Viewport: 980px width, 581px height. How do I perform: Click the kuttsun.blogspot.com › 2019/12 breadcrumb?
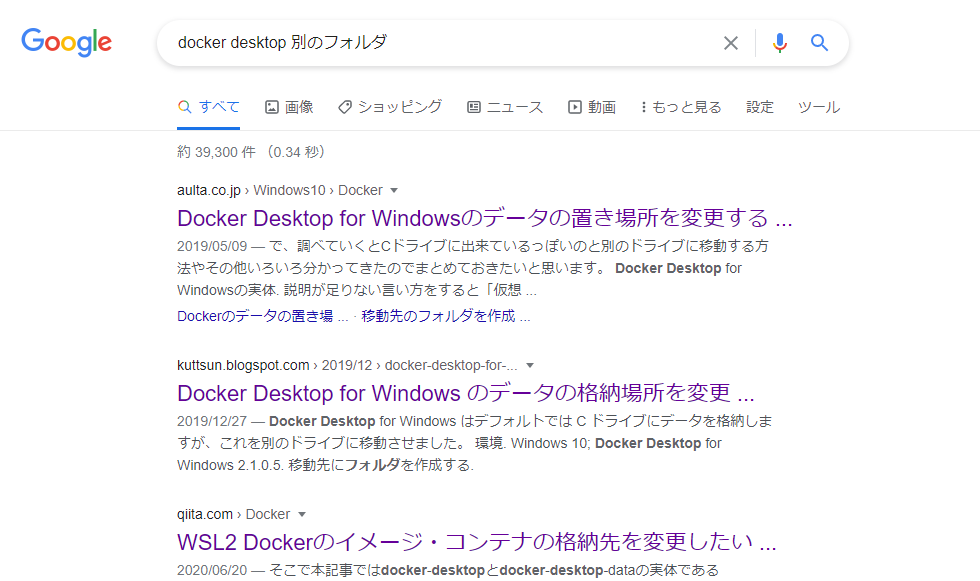[x=347, y=365]
